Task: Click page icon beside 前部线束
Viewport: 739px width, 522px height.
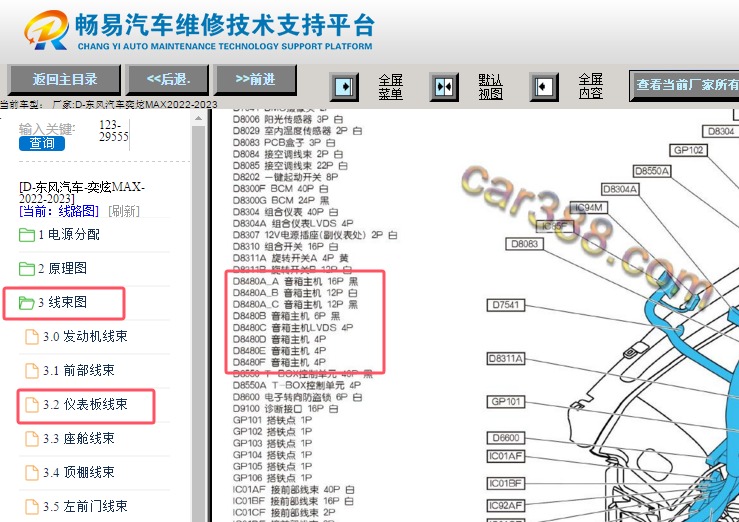Action: click(32, 371)
